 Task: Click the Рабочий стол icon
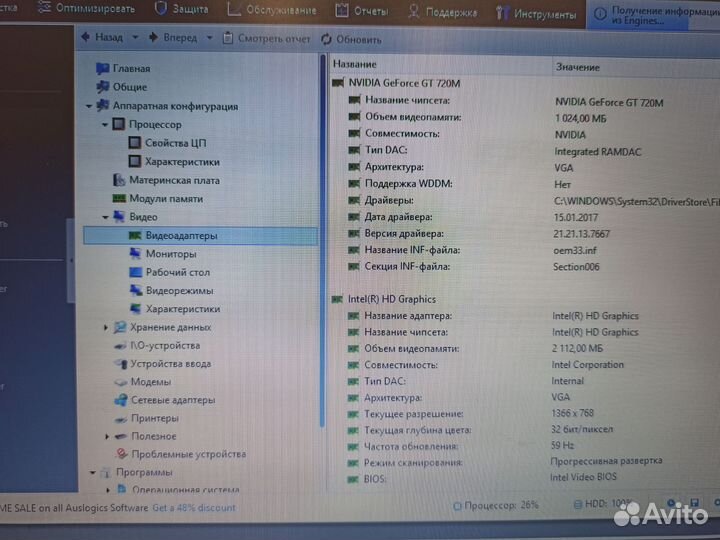tap(135, 272)
